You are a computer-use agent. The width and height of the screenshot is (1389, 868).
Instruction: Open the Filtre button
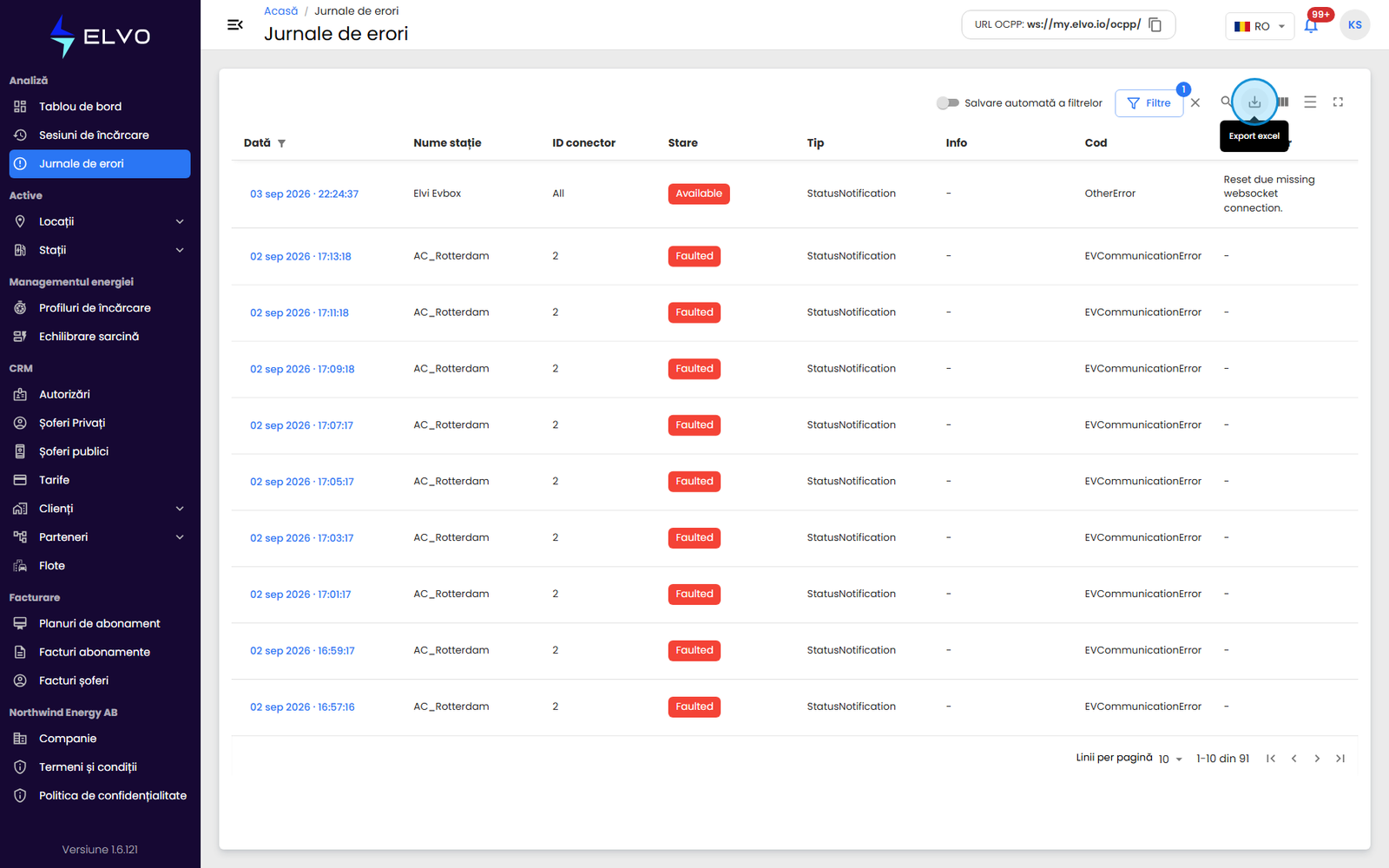1149,102
